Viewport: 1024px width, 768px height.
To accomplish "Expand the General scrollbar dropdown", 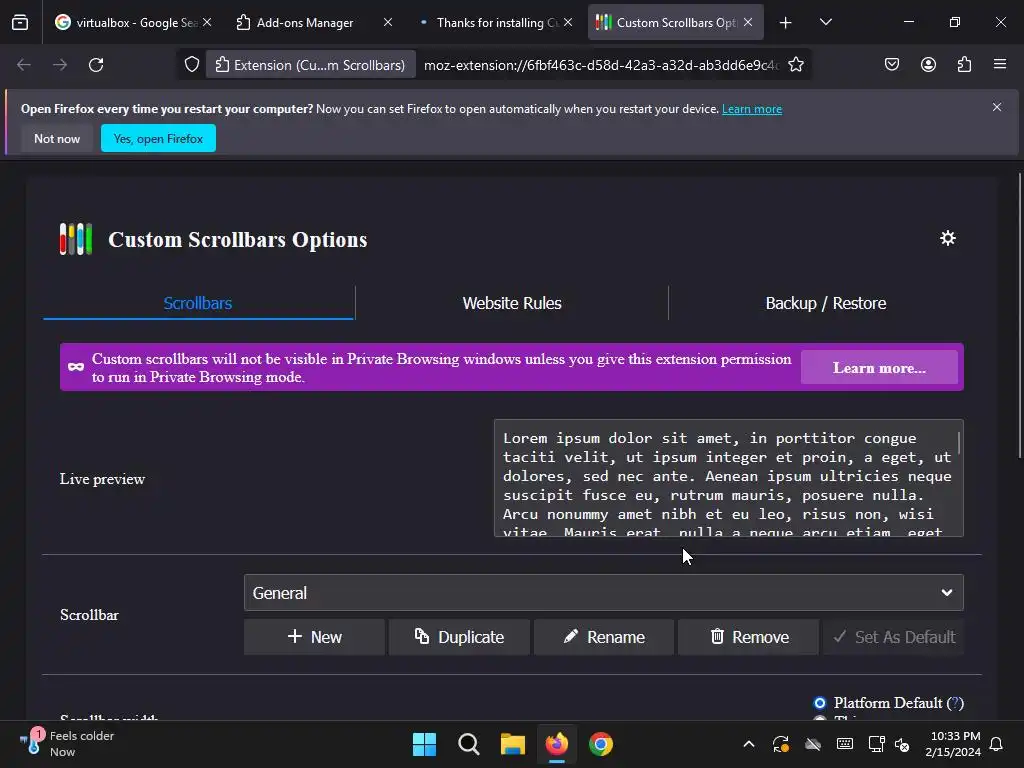I will (603, 593).
